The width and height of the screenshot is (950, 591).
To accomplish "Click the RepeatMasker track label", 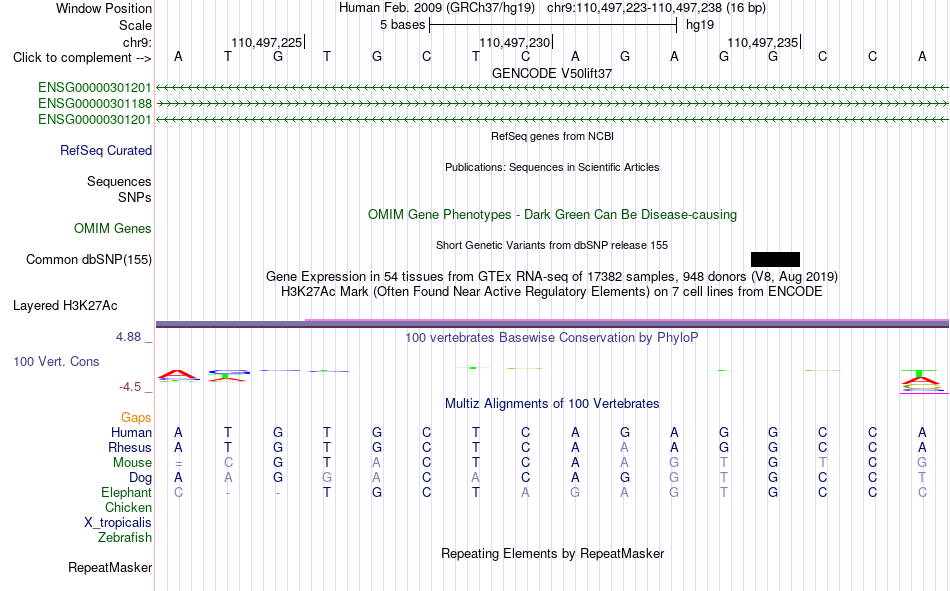I will click(110, 567).
